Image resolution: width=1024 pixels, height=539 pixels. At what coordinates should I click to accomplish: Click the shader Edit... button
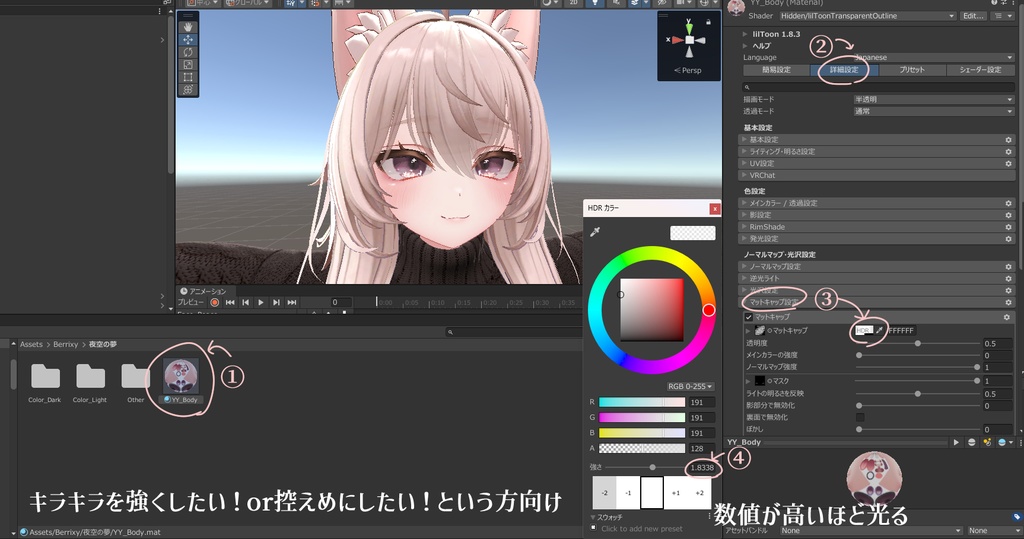coord(972,16)
